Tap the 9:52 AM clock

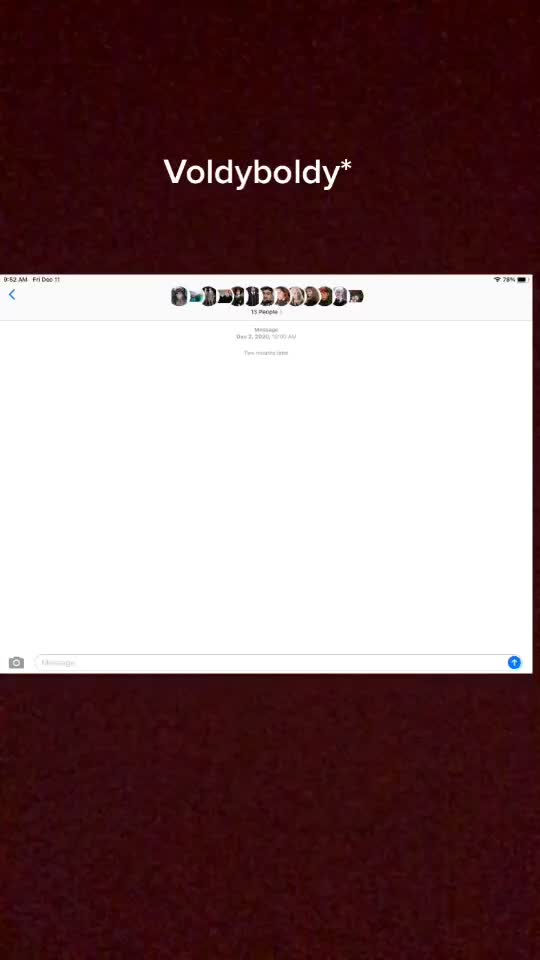coord(15,279)
